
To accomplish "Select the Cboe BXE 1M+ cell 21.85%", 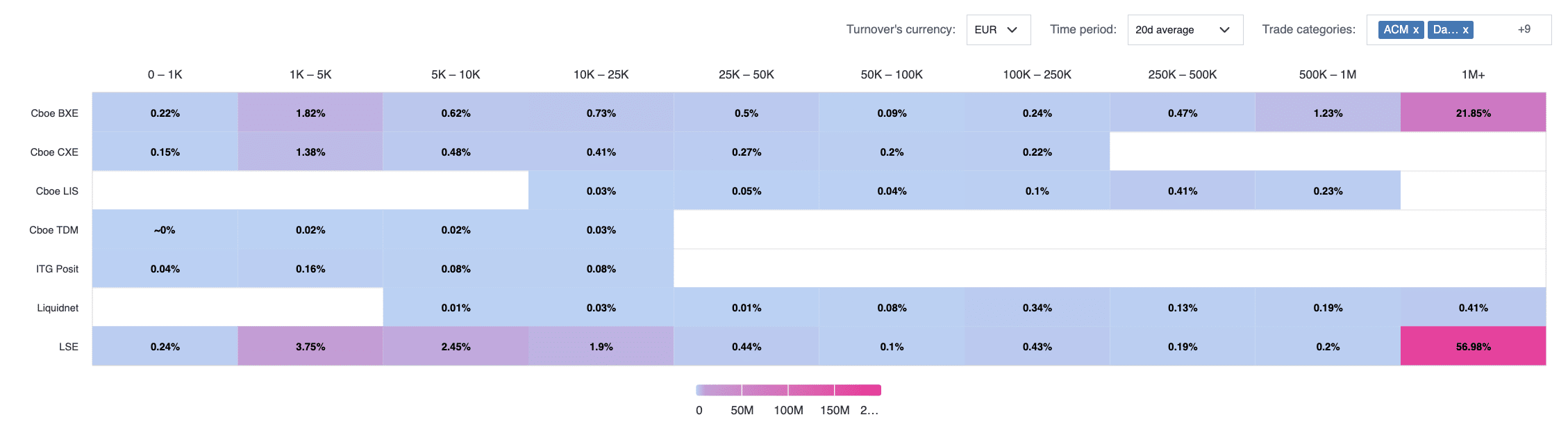I will [1473, 113].
